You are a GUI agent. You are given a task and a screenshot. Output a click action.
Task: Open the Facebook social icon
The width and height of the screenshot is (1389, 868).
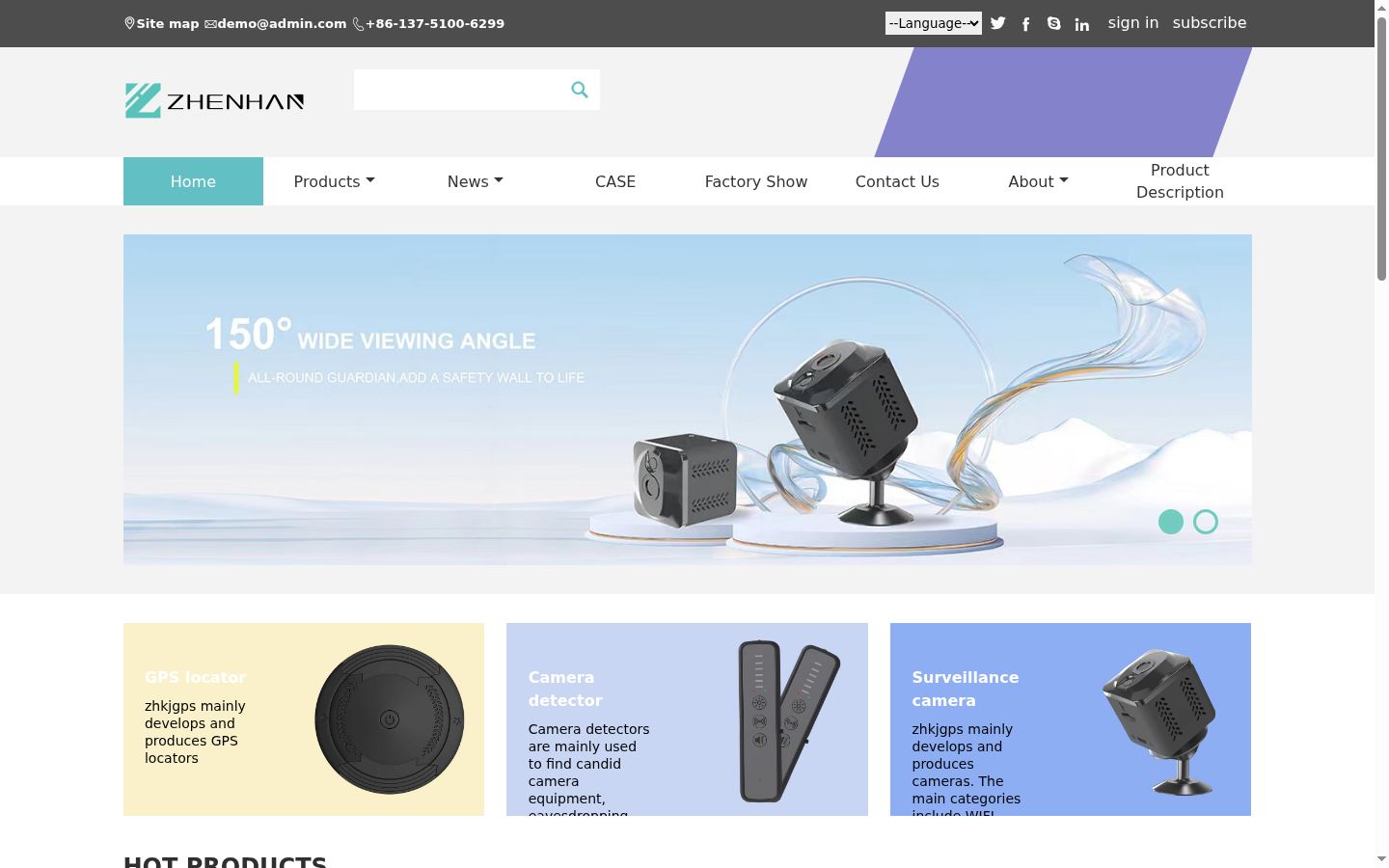point(1025,24)
